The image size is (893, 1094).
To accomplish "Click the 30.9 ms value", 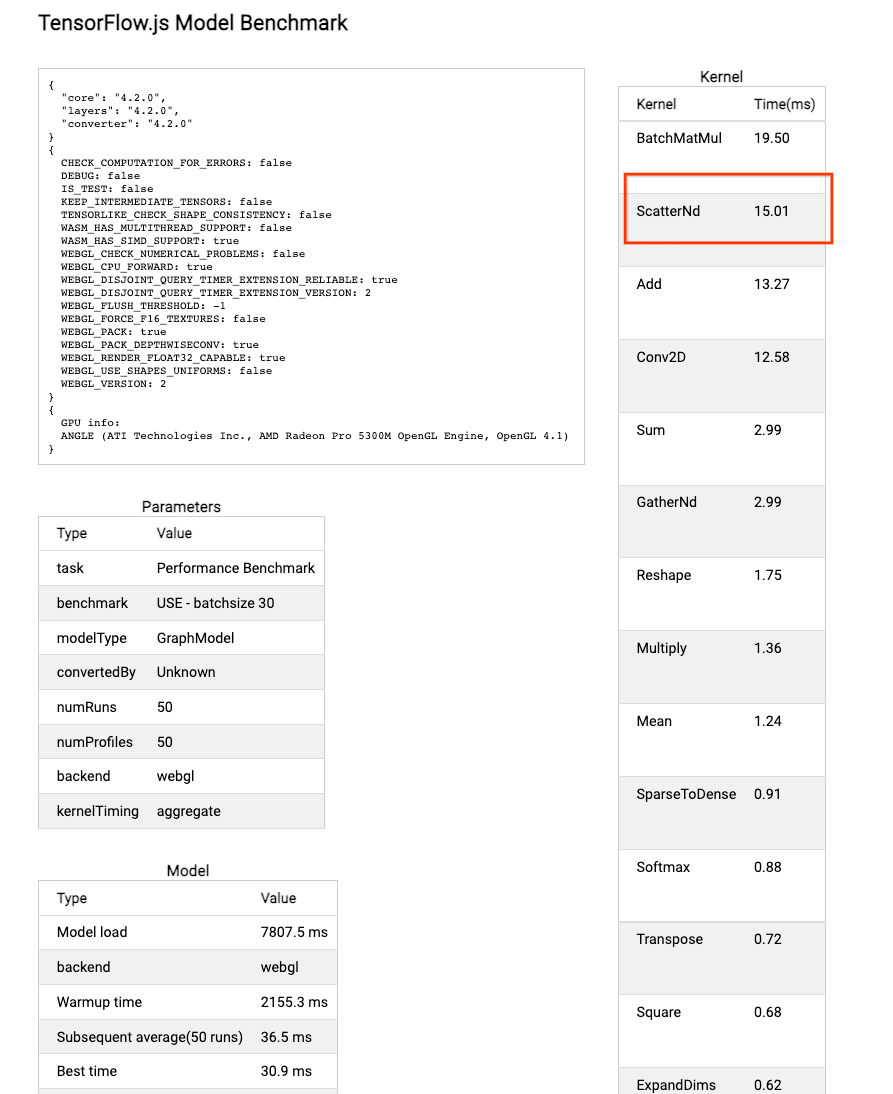I will 286,1072.
